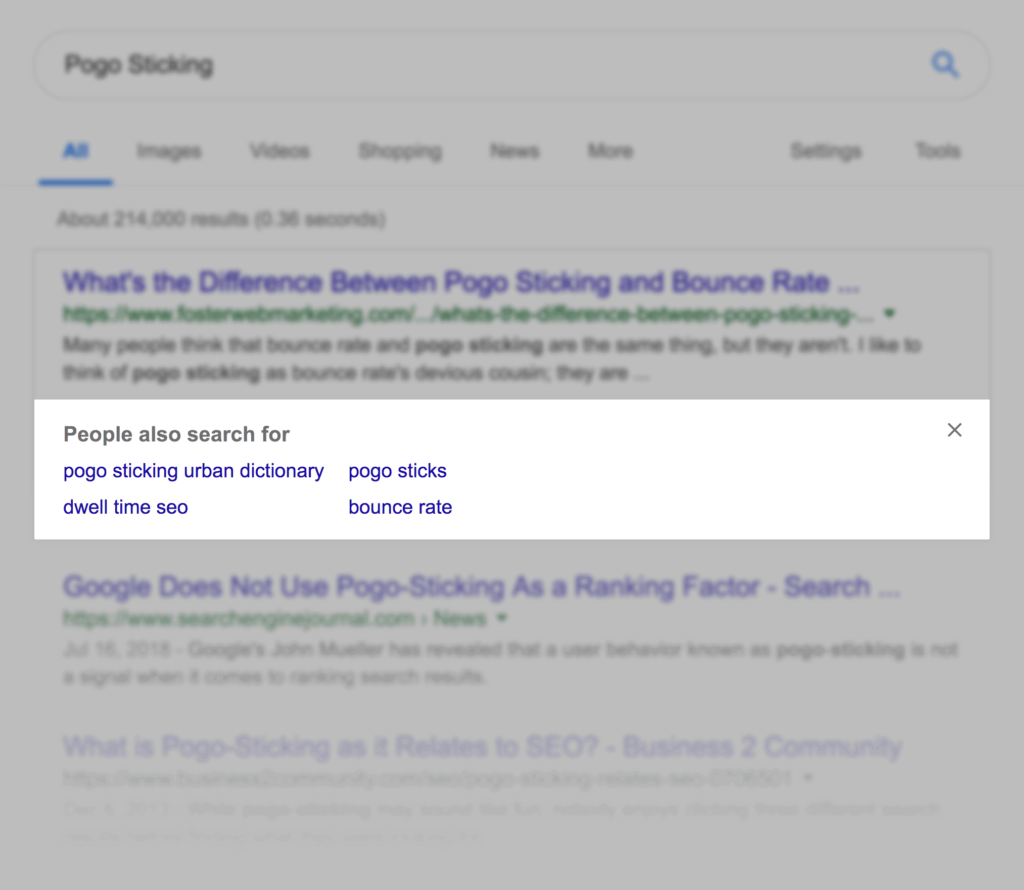This screenshot has height=890, width=1024.
Task: Click the bounce rate related search
Action: [x=400, y=507]
